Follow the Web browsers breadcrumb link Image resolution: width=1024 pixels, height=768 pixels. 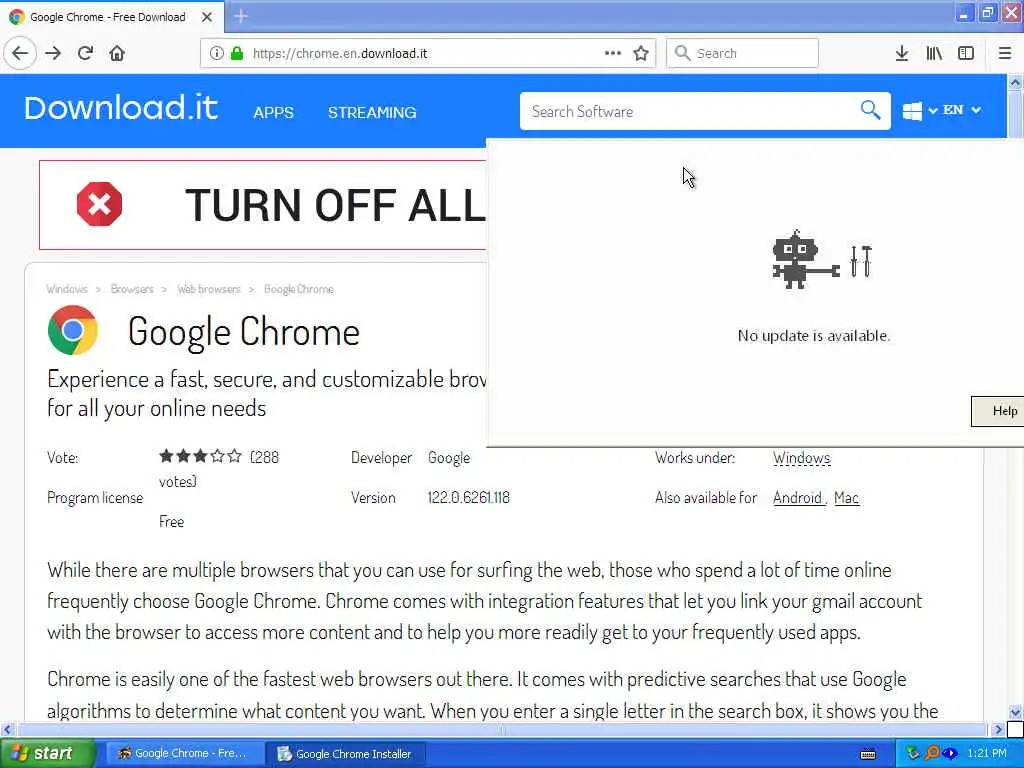209,289
